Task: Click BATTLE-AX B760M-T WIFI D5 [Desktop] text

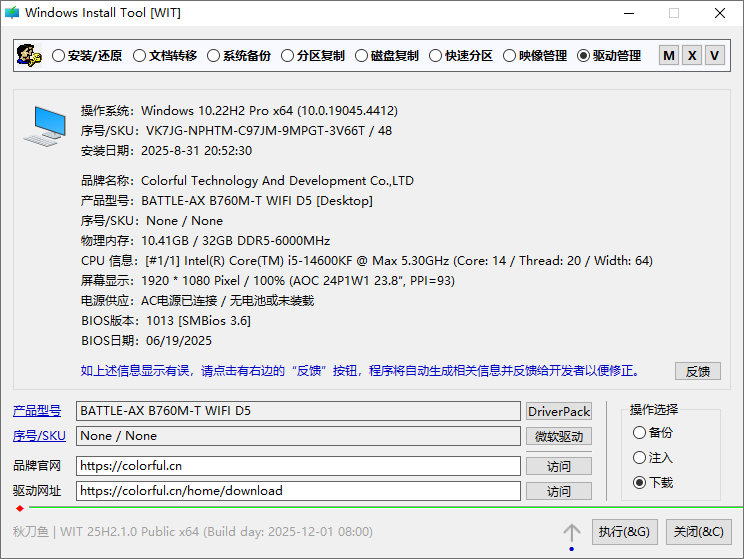Action: click(x=257, y=201)
